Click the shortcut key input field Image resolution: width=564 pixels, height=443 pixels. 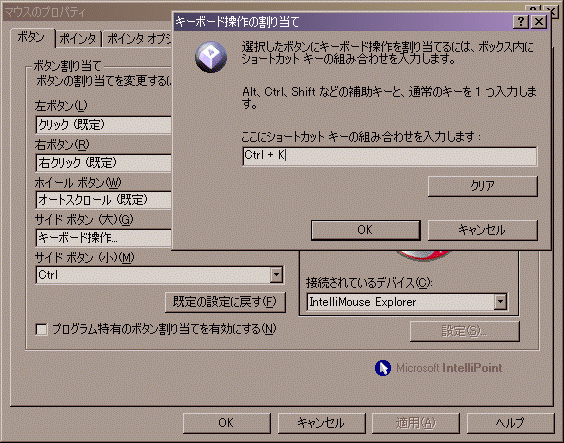(x=390, y=156)
